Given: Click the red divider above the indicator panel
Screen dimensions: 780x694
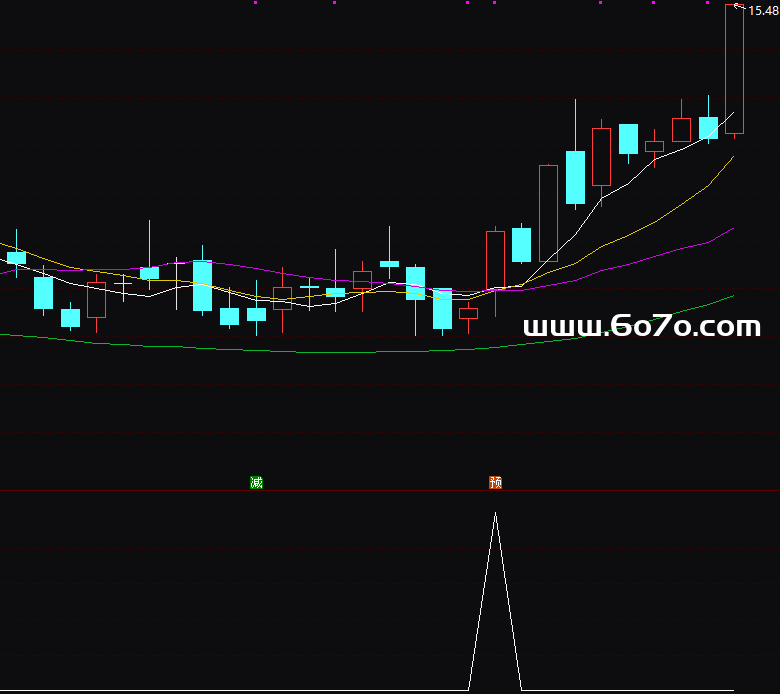Looking at the screenshot, I should (x=390, y=490).
